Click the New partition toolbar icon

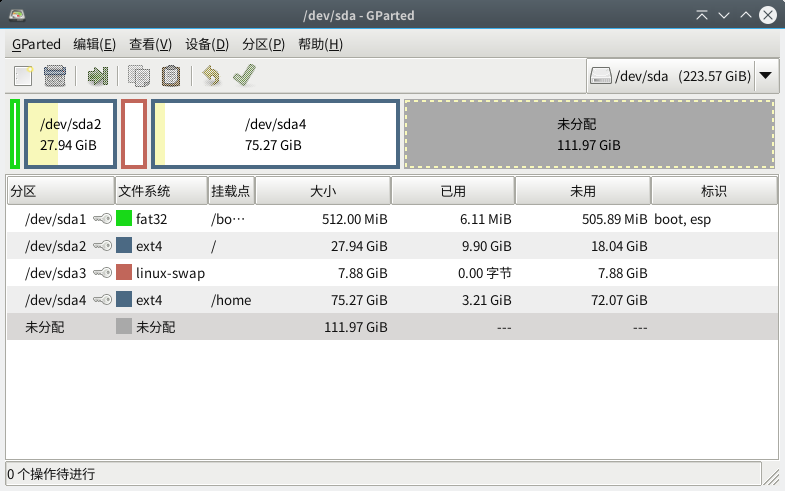pyautogui.click(x=24, y=76)
